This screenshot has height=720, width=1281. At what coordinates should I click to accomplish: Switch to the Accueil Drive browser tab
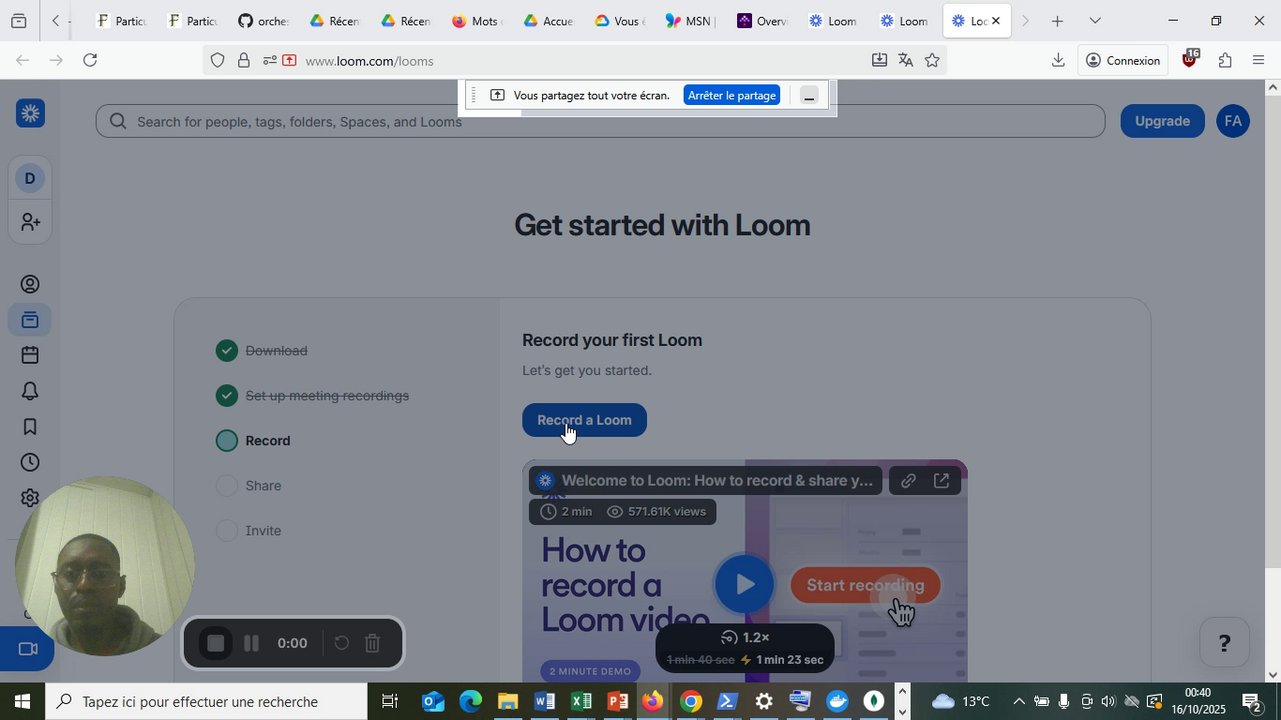click(547, 21)
